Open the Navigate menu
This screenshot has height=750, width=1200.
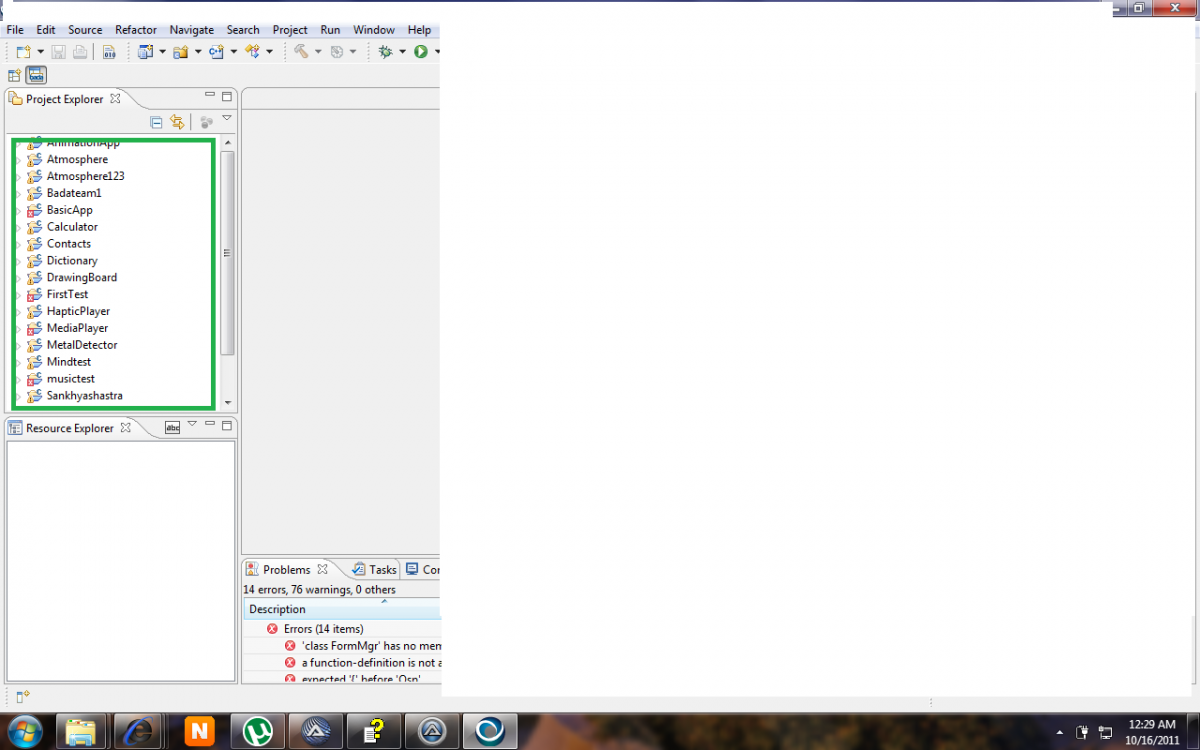point(192,30)
